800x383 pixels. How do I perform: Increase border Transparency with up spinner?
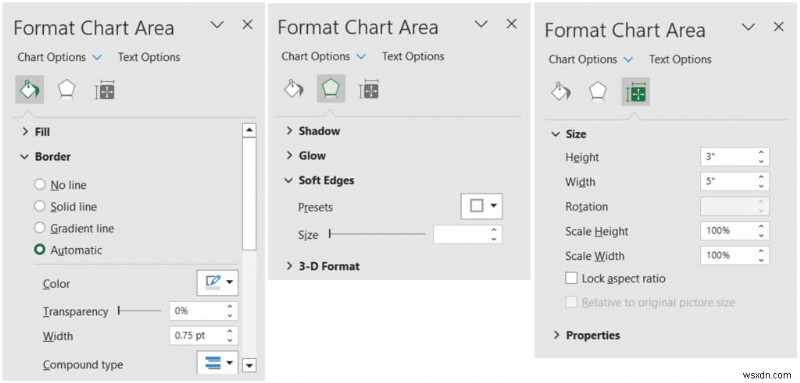[230, 307]
